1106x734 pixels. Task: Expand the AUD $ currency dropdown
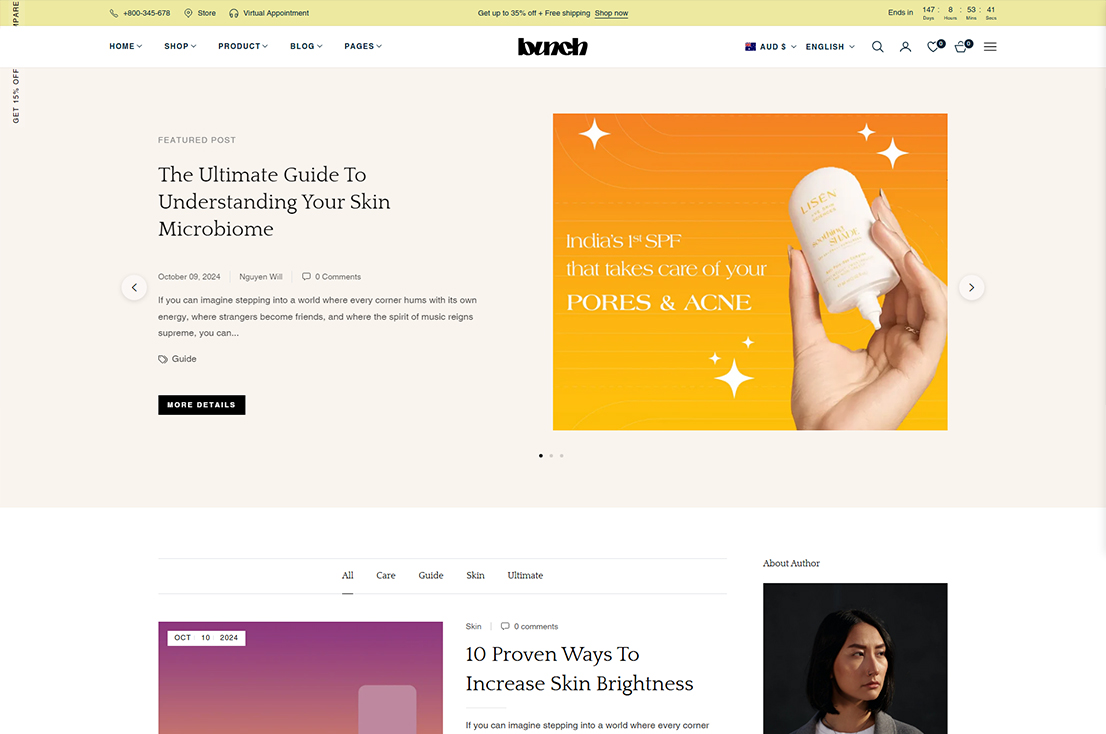[771, 47]
